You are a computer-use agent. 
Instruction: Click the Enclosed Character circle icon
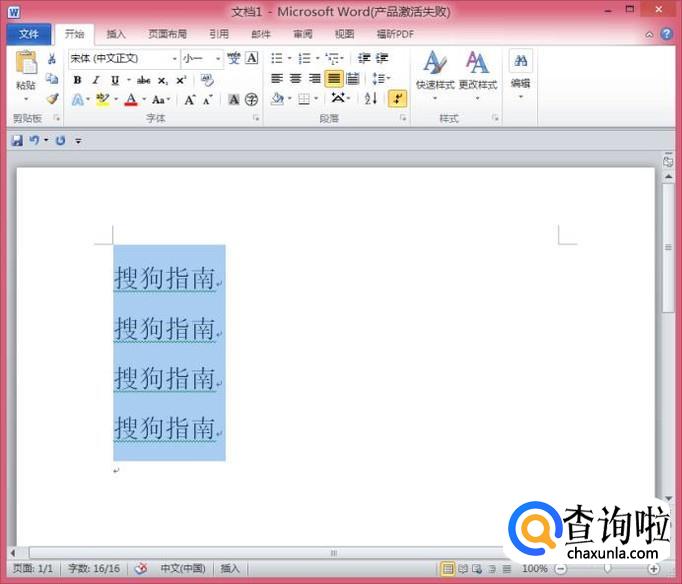pyautogui.click(x=251, y=100)
